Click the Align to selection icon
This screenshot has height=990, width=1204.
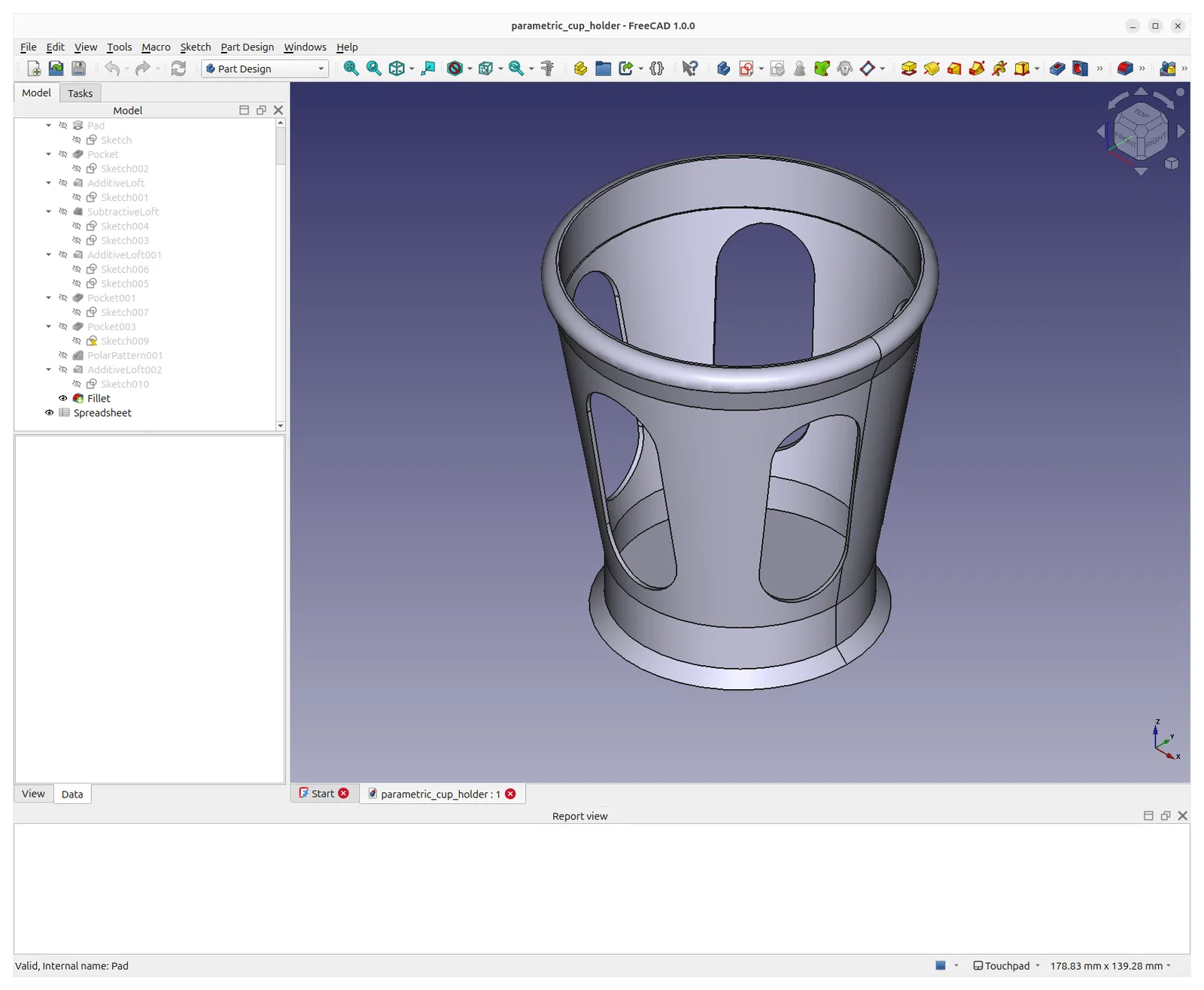pos(428,68)
